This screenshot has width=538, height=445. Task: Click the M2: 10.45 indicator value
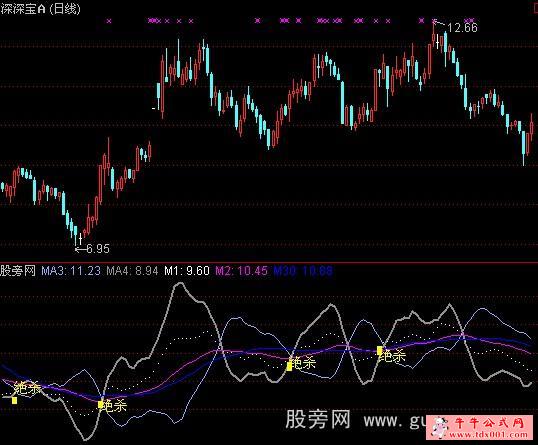(x=242, y=271)
